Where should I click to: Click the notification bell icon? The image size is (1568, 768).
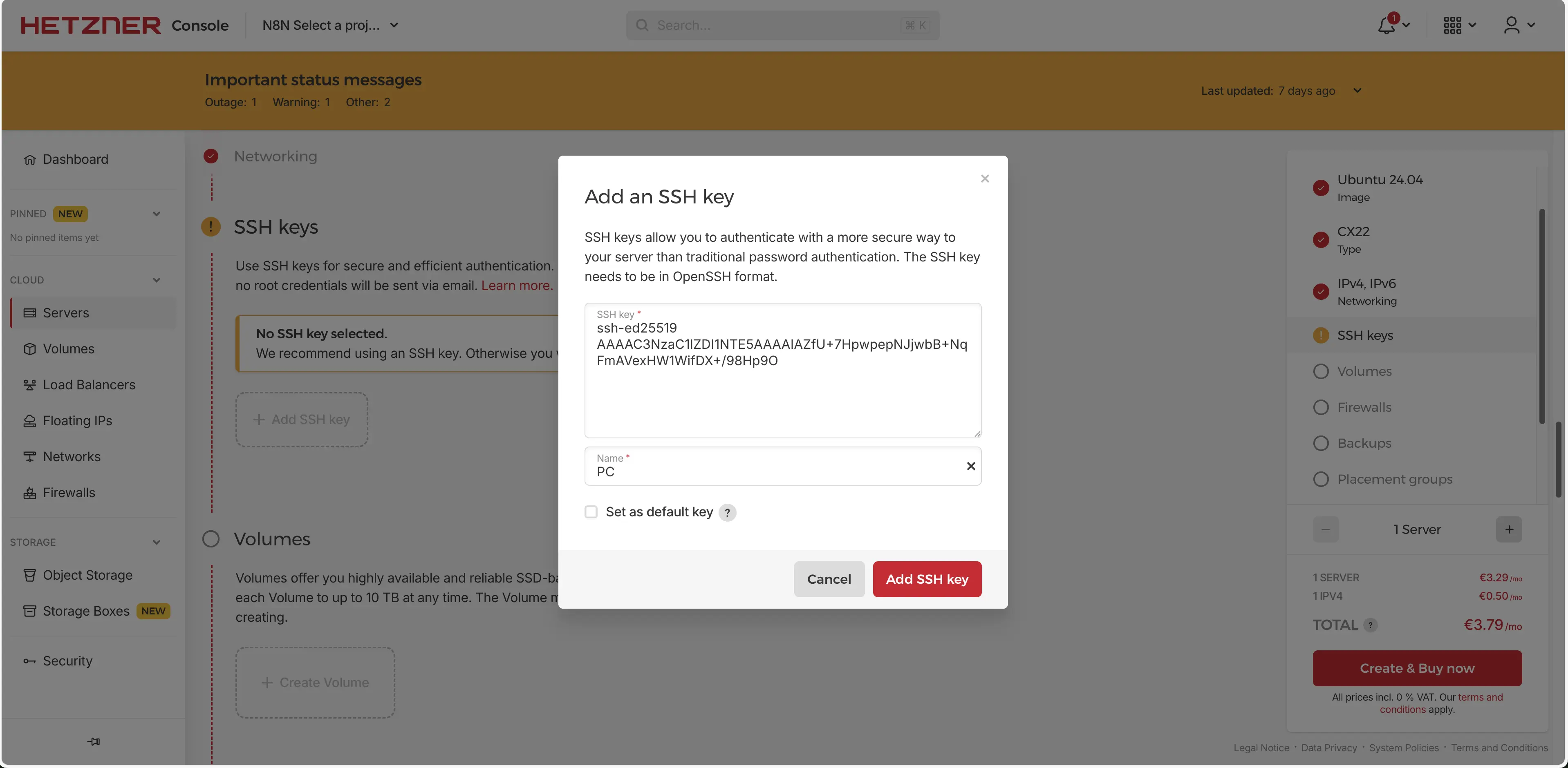(1387, 26)
